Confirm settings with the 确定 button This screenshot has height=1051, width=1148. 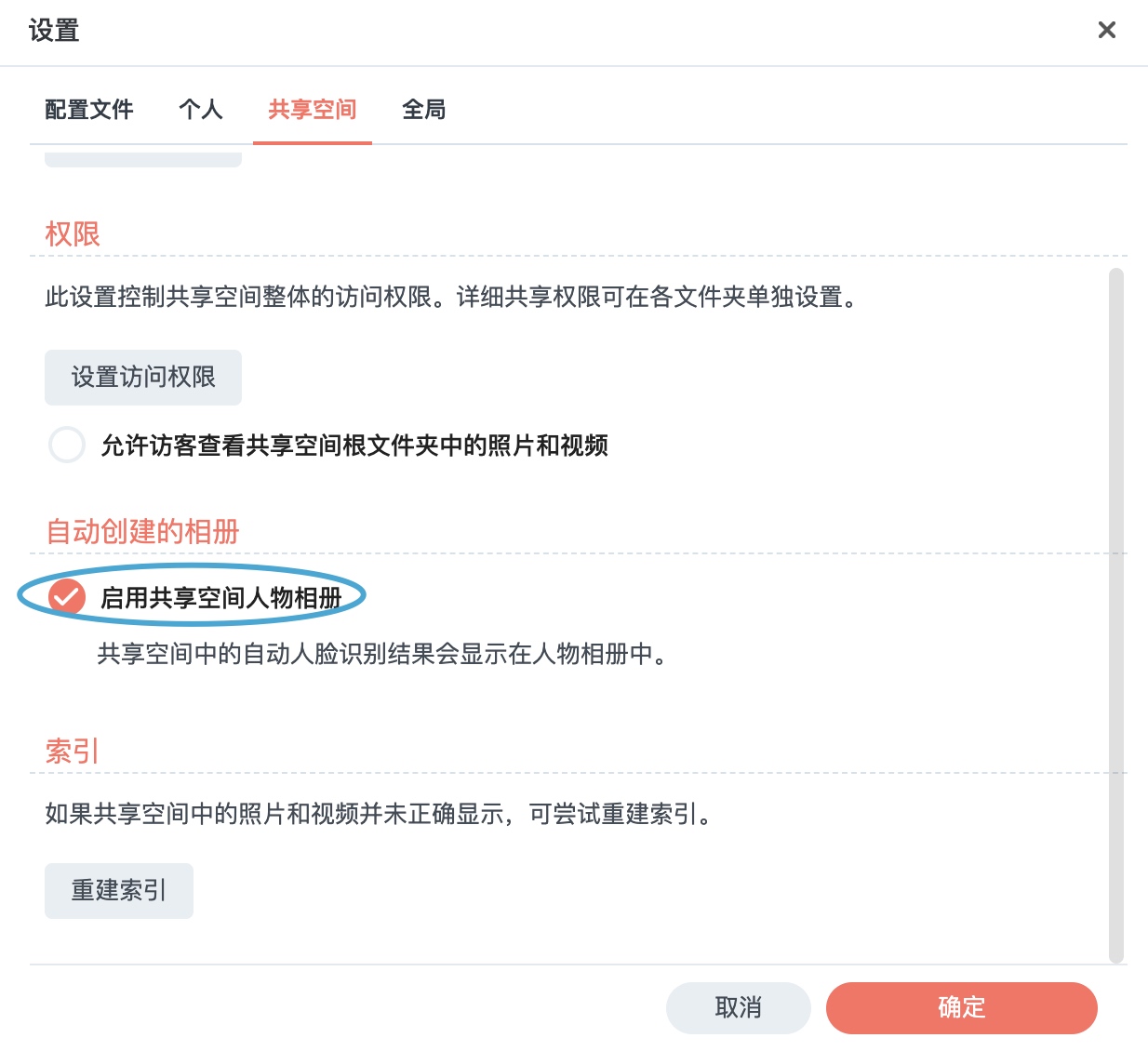coord(962,1008)
